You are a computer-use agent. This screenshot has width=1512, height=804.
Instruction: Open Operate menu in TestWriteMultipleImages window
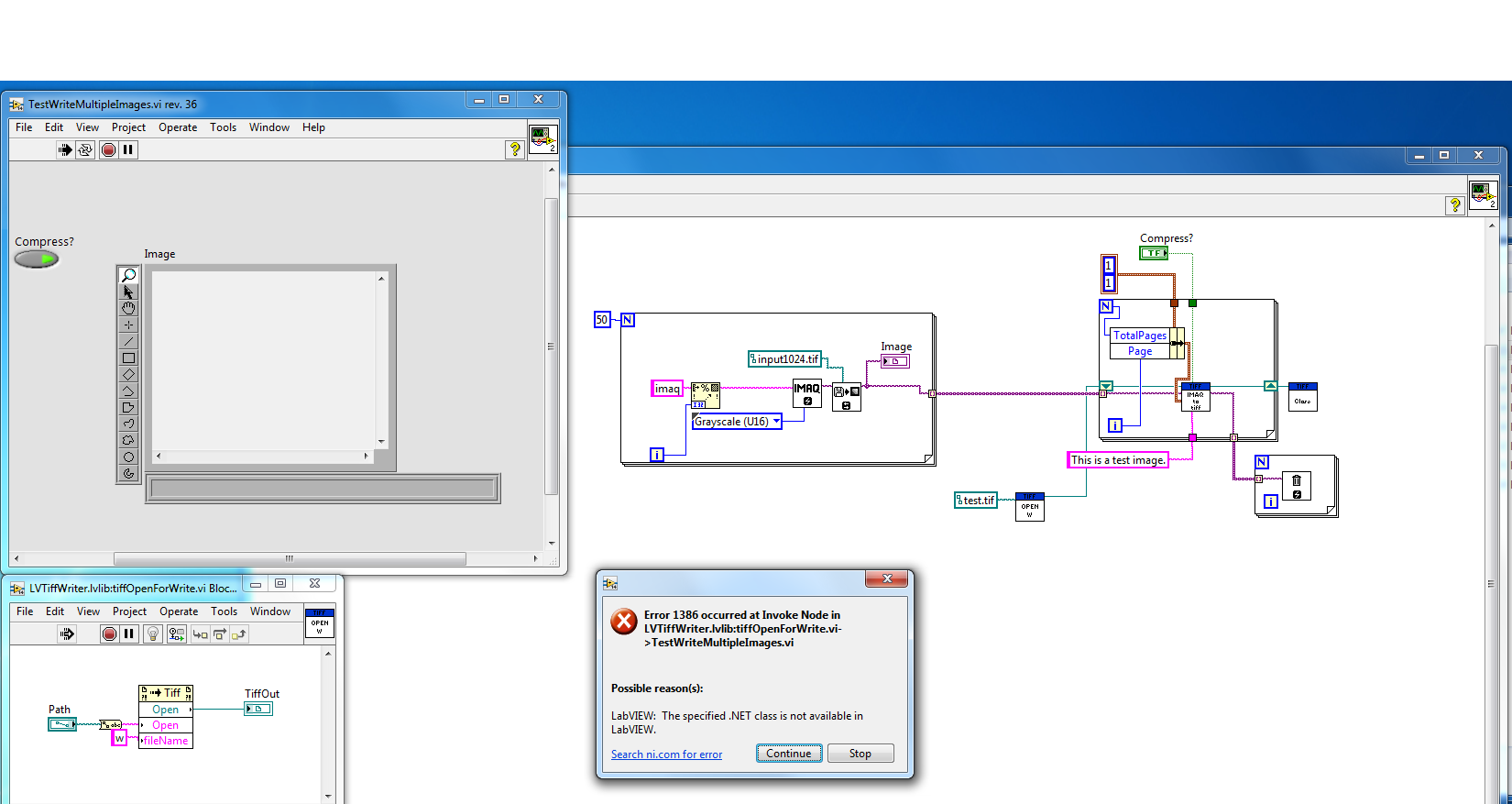178,127
